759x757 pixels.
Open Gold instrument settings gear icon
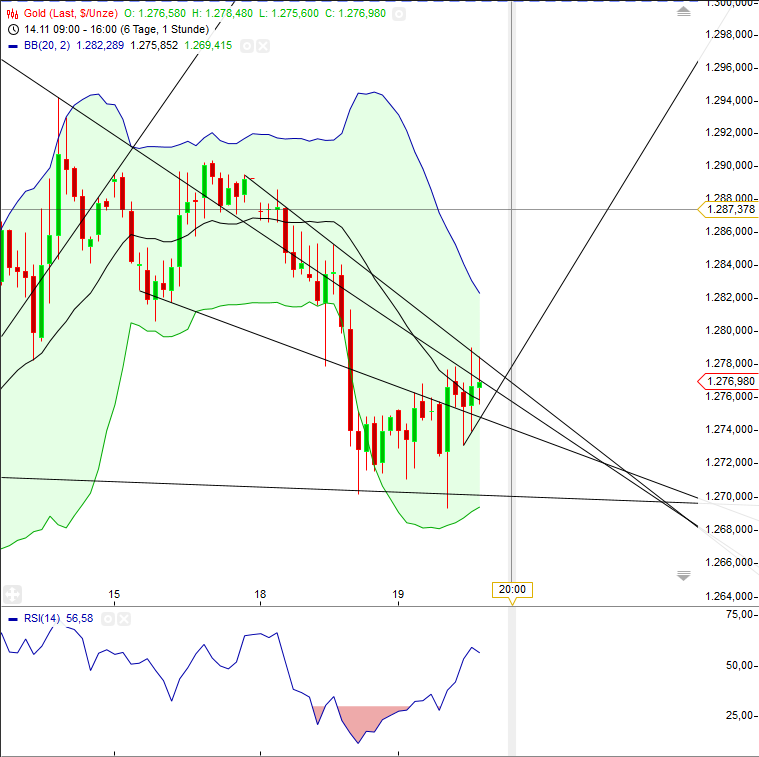pyautogui.click(x=399, y=14)
